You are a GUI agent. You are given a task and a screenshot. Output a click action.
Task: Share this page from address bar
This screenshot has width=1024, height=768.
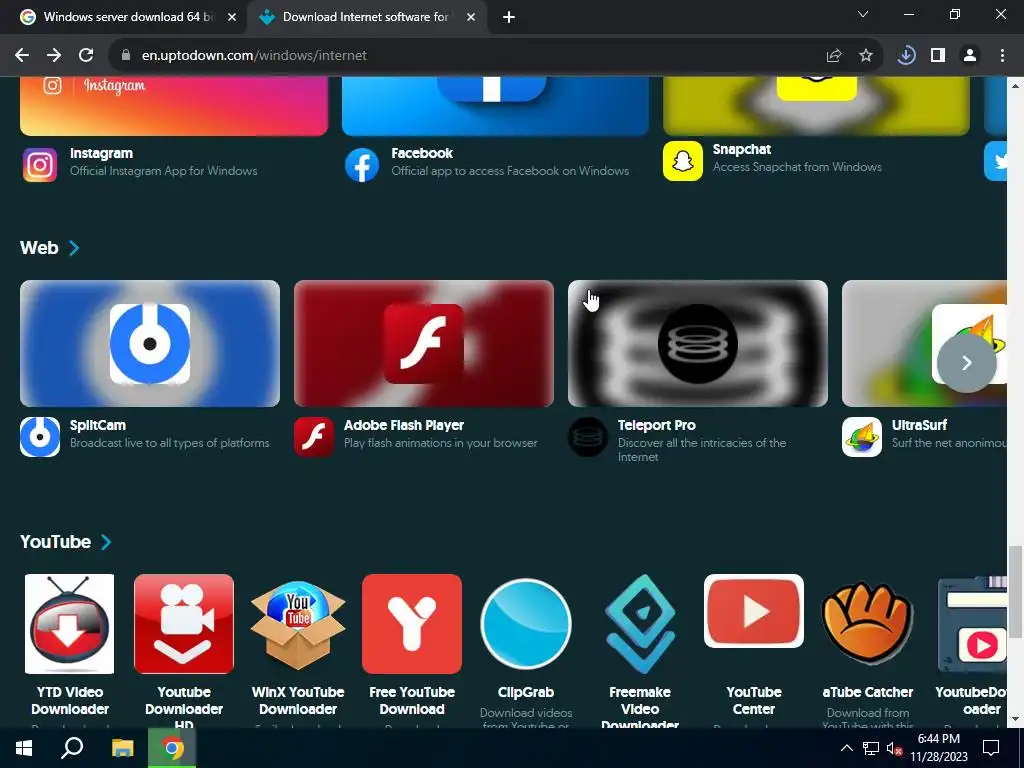(x=834, y=56)
